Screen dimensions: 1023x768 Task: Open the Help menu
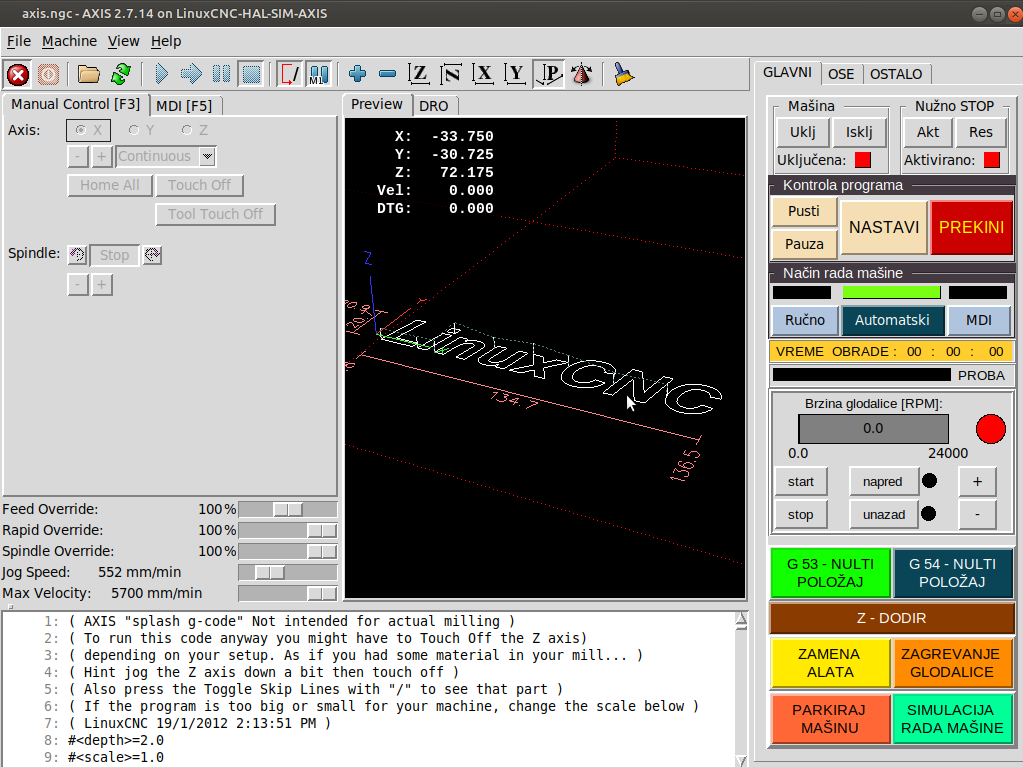point(166,41)
